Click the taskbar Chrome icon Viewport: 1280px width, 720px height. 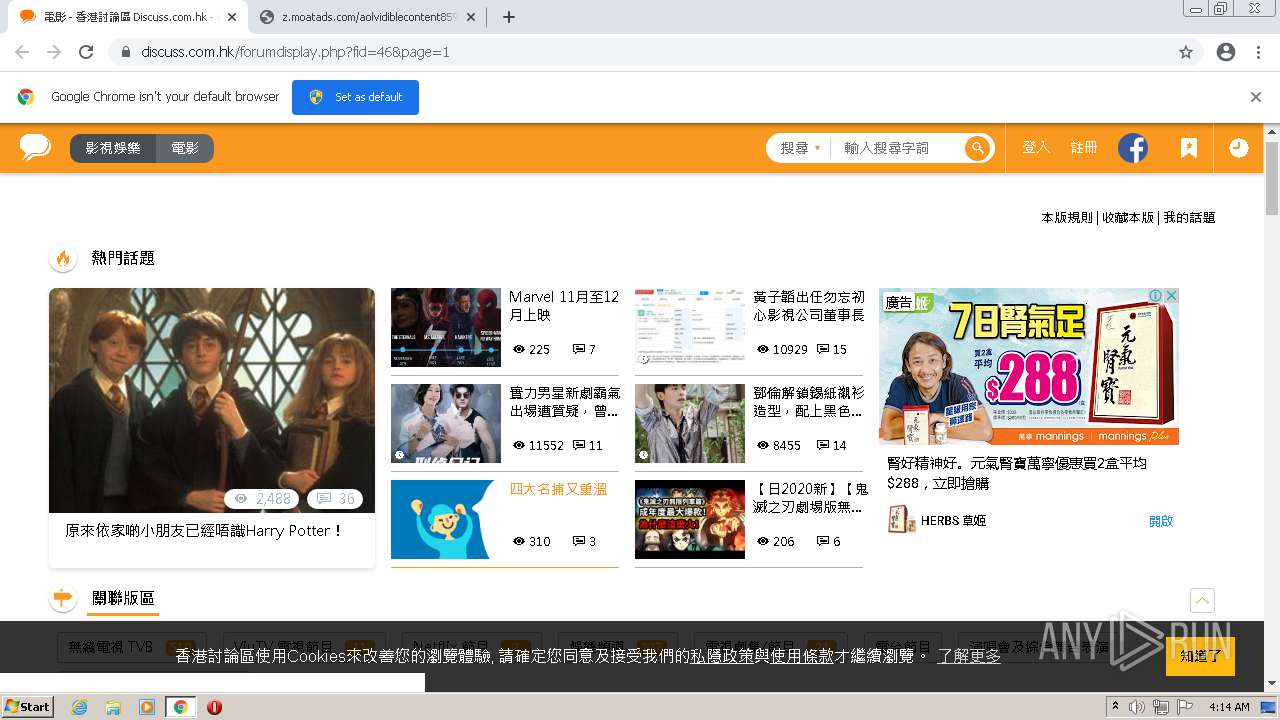[x=180, y=707]
